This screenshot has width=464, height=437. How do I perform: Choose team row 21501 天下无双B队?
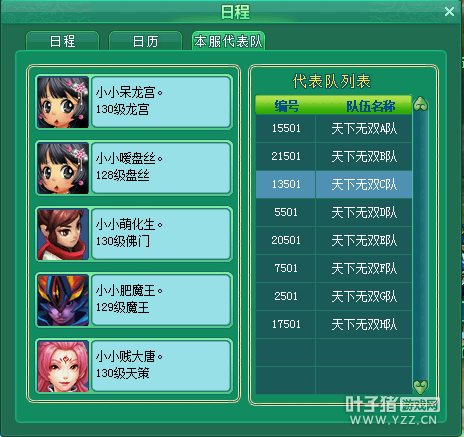click(334, 156)
